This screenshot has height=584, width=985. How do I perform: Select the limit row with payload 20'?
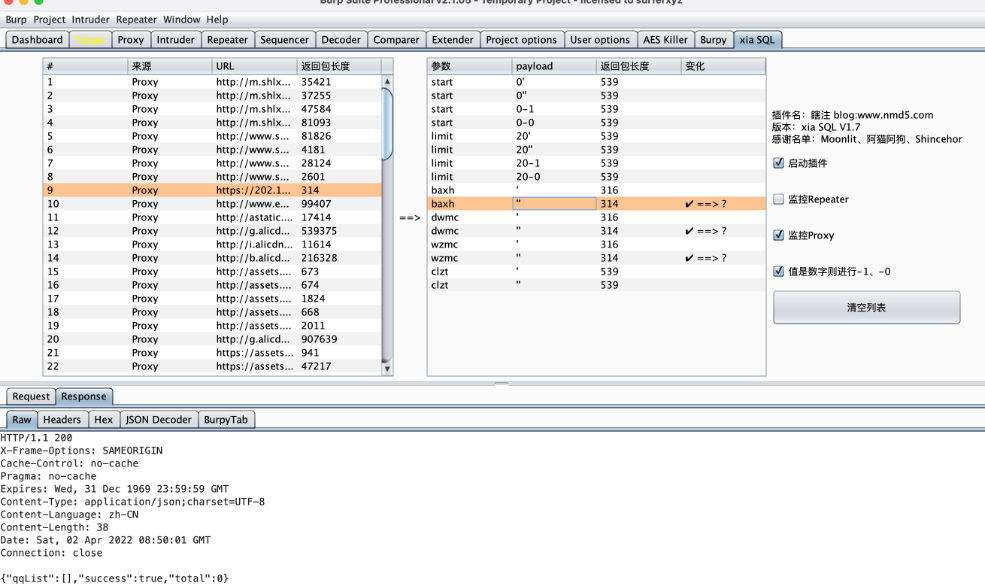pos(597,136)
